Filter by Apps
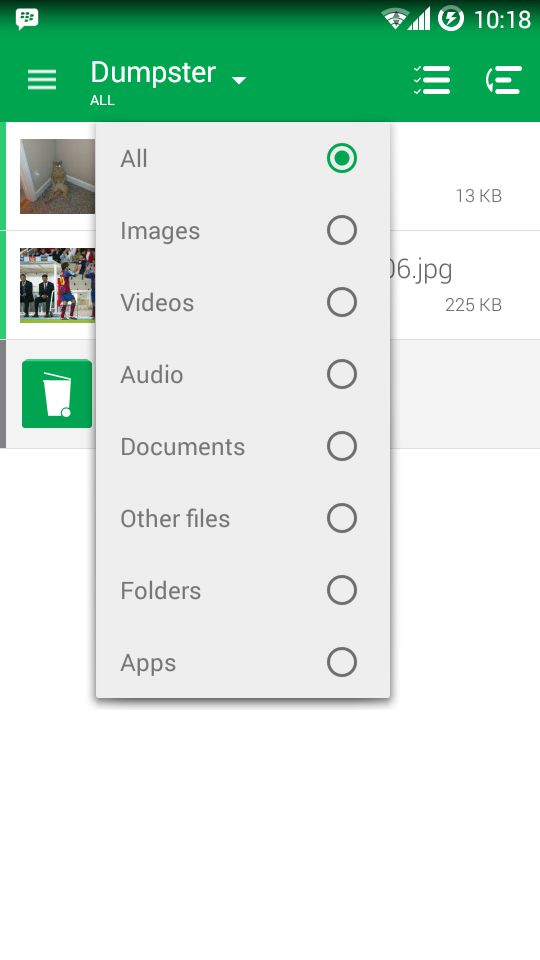This screenshot has width=540, height=960. click(x=242, y=662)
